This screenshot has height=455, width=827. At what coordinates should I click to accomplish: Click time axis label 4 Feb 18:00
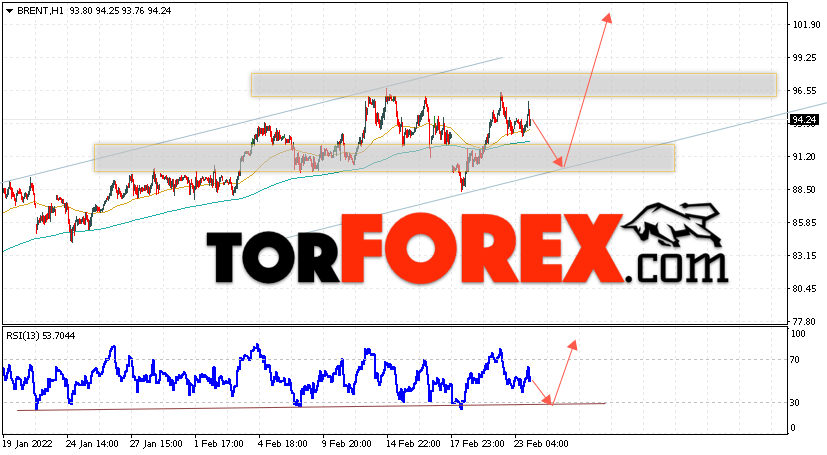tap(283, 444)
